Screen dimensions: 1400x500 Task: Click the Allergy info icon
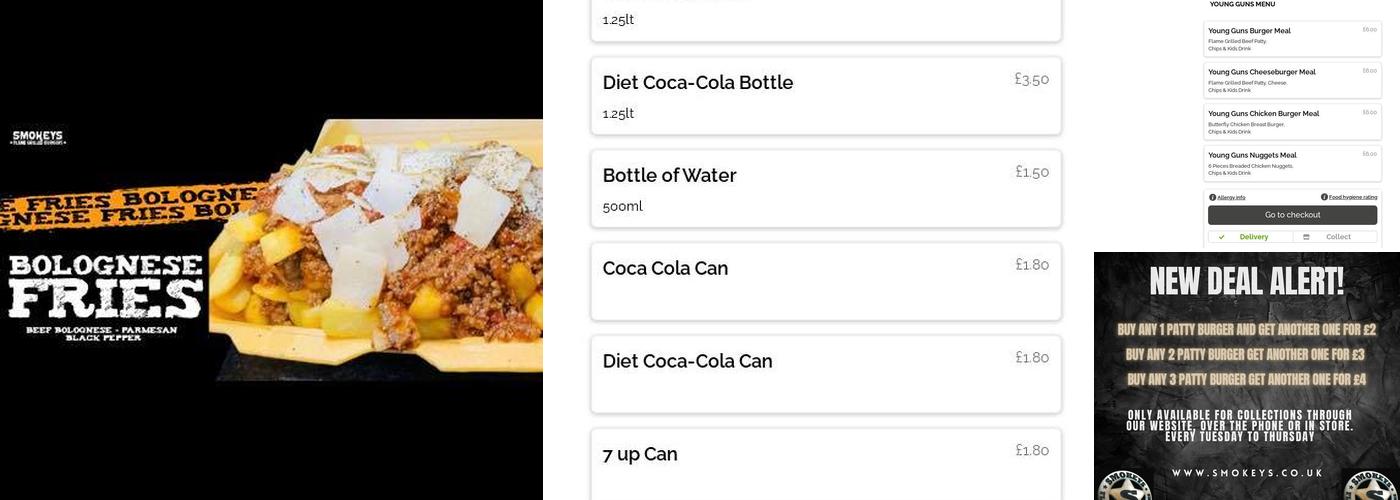click(x=1213, y=197)
